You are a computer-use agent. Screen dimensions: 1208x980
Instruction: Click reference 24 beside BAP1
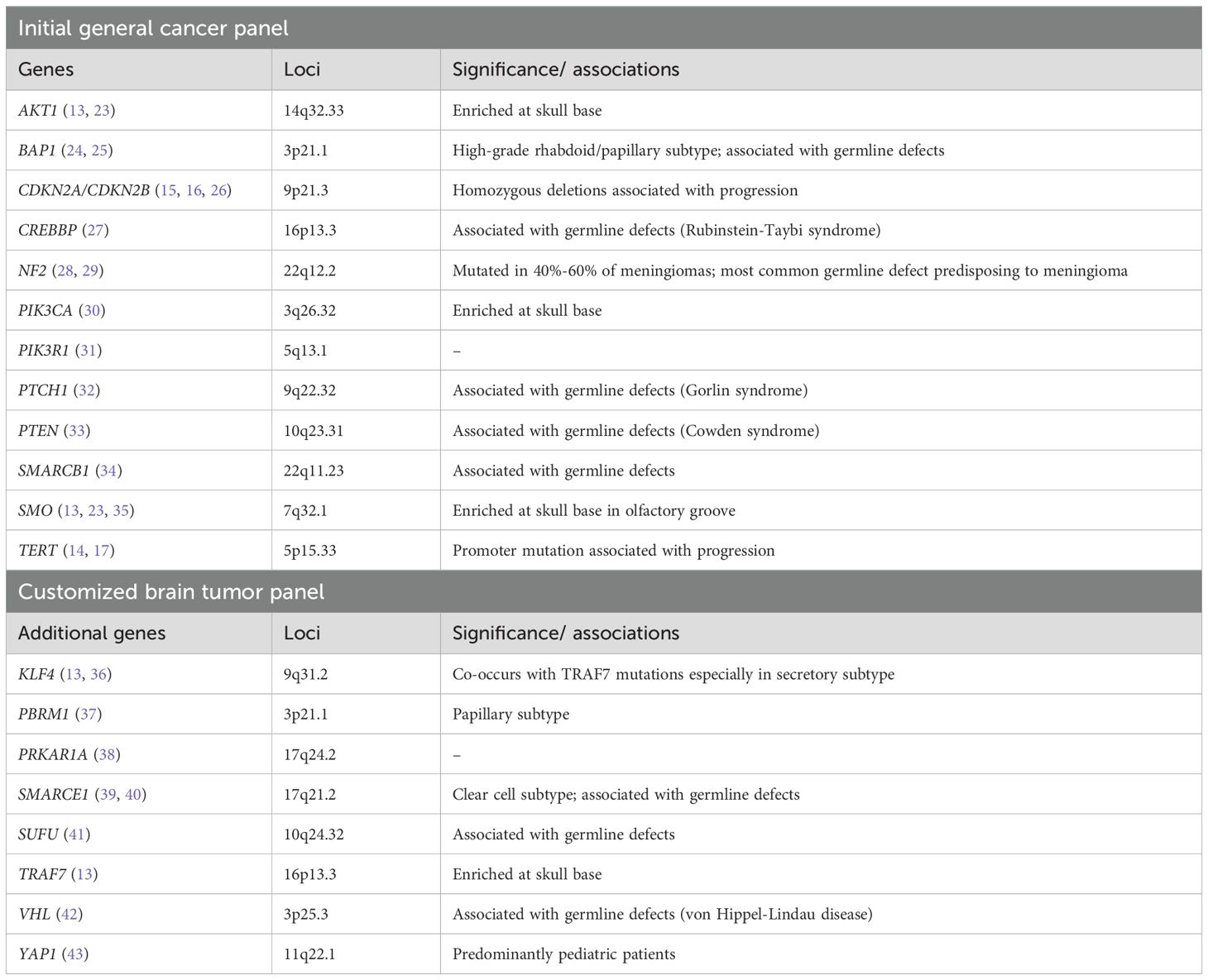pyautogui.click(x=74, y=151)
